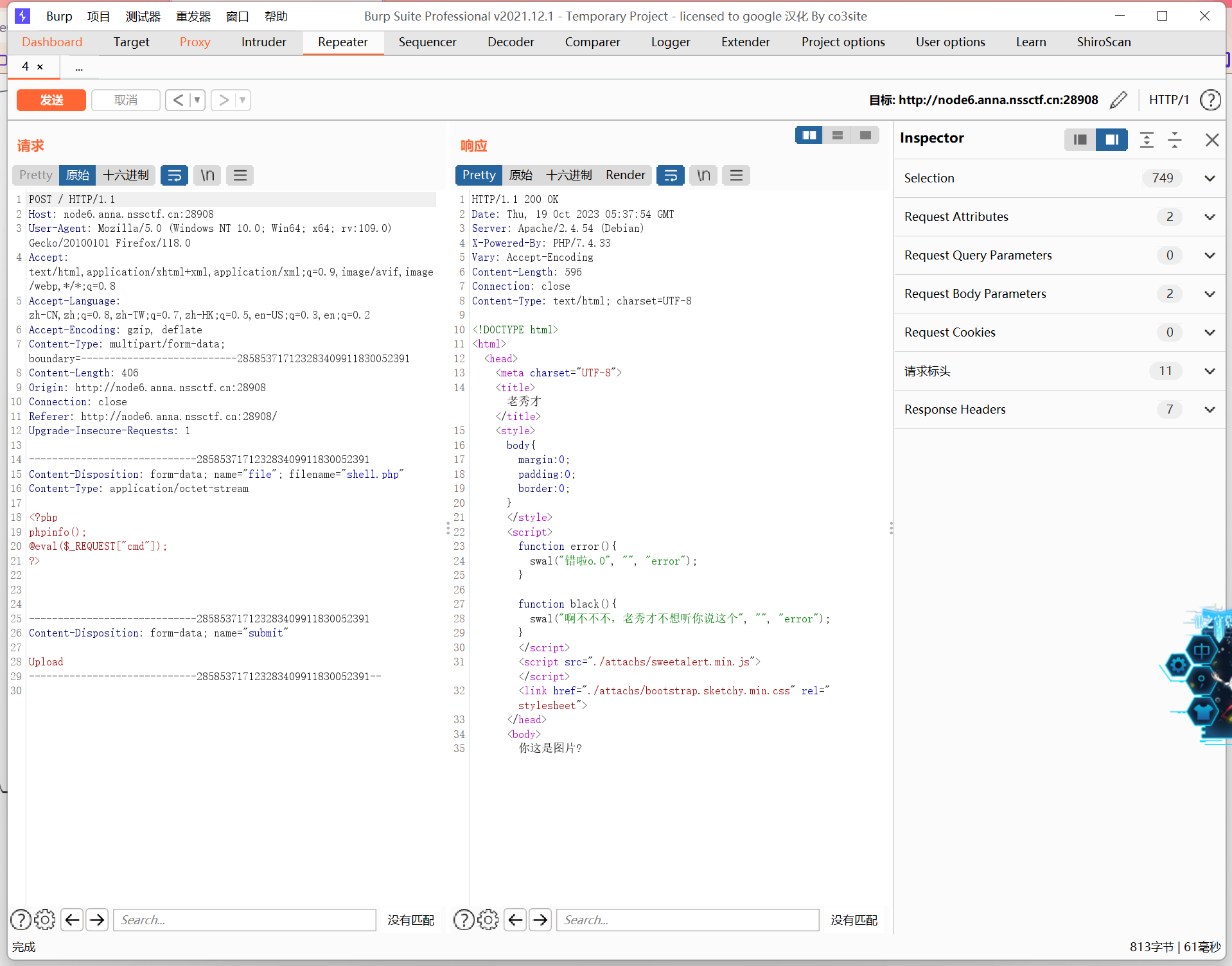
Task: Expand all Inspector sections icon
Action: tap(1147, 139)
